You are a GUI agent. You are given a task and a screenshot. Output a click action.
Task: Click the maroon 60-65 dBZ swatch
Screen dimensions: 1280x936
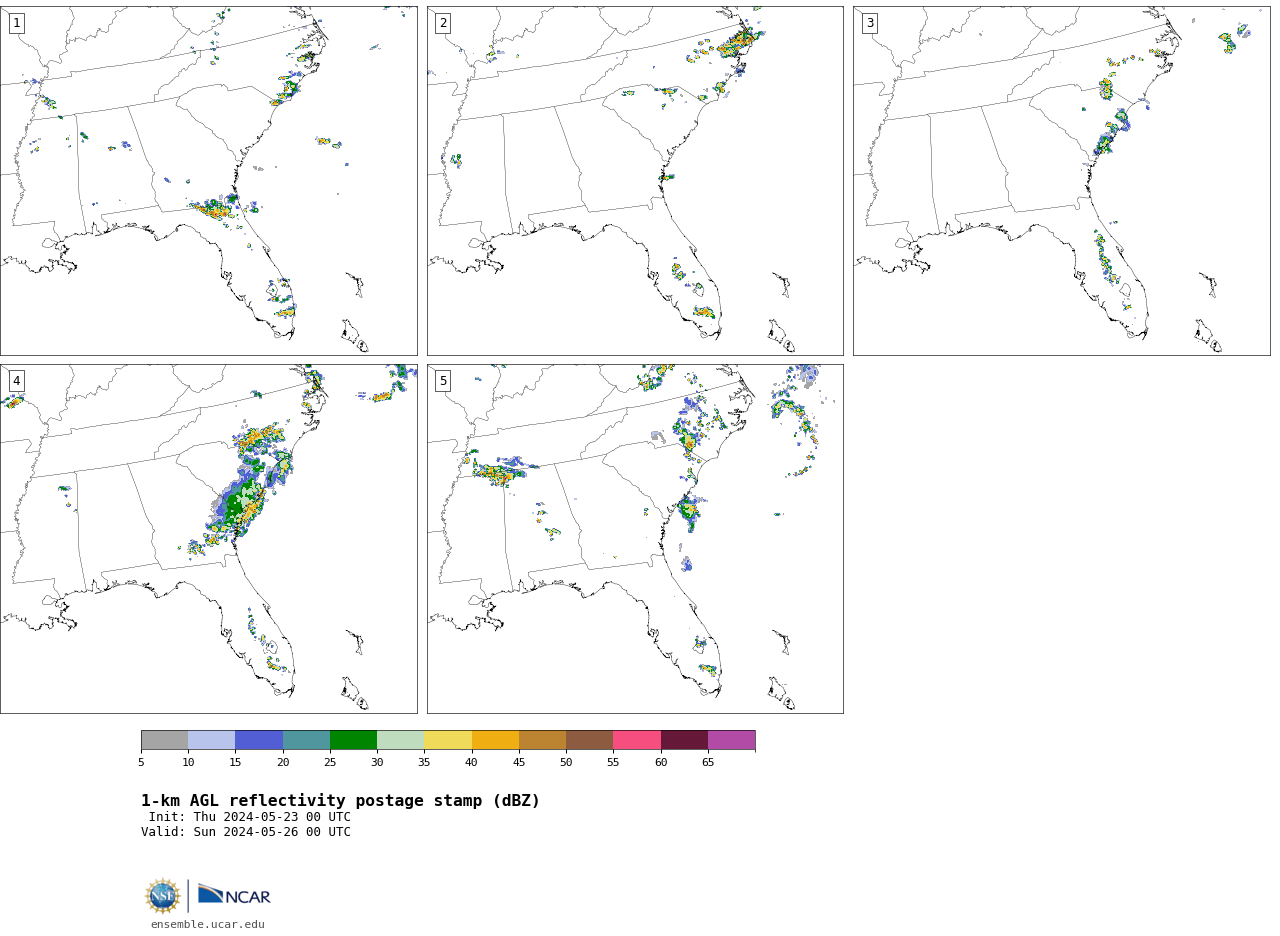[x=684, y=740]
